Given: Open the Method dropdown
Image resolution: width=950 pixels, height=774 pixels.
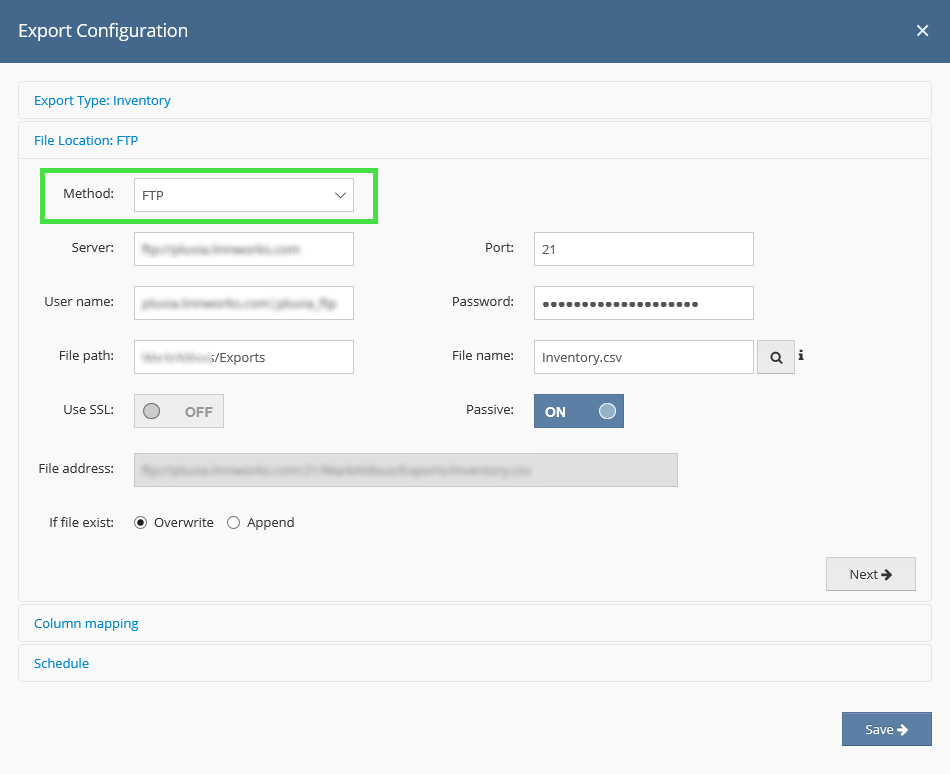Looking at the screenshot, I should pos(244,195).
